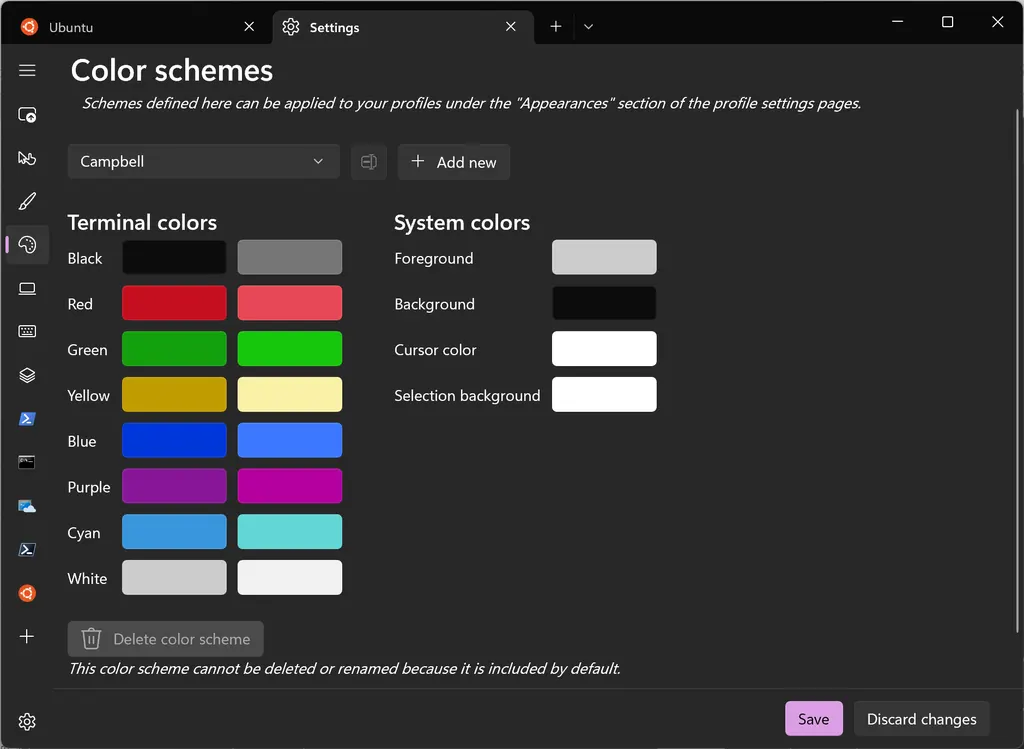The height and width of the screenshot is (749, 1024).
Task: Click Discard changes button
Action: click(x=921, y=718)
